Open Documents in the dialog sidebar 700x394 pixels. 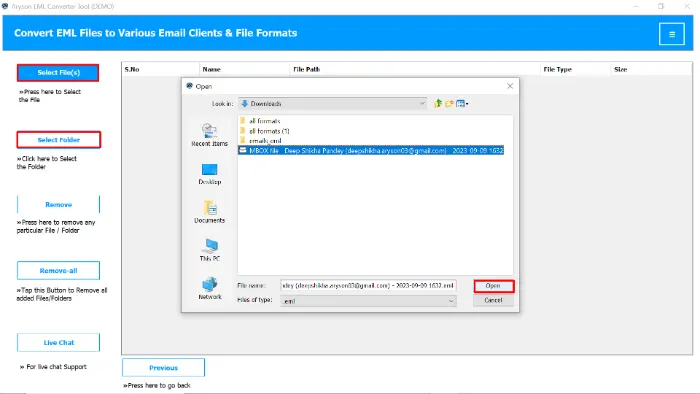pos(209,212)
